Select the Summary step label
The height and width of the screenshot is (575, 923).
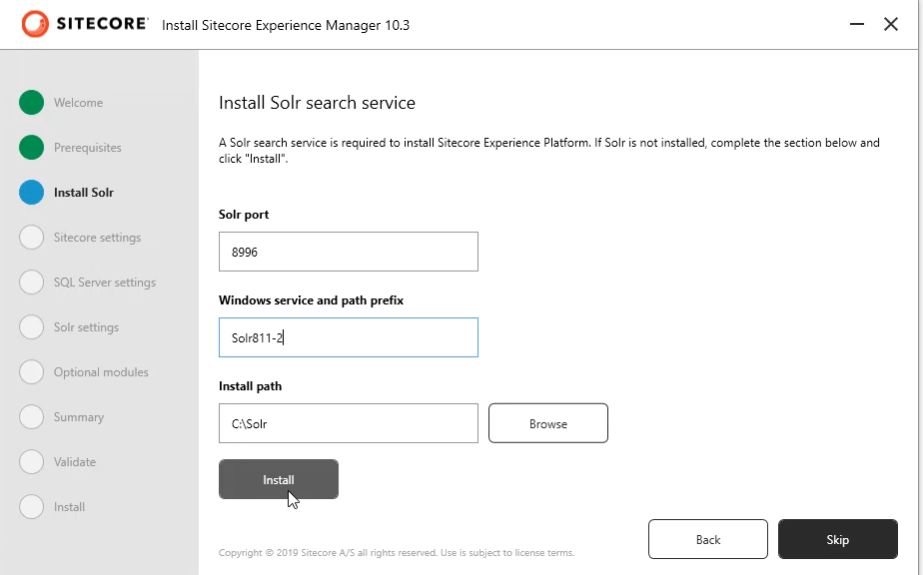click(x=78, y=418)
